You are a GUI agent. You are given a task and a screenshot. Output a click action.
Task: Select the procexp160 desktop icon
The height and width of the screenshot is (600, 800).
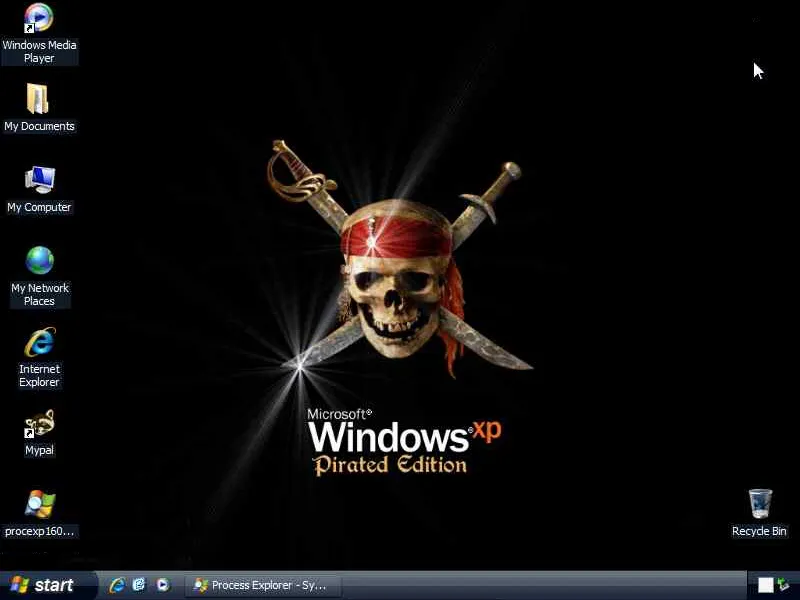[x=40, y=504]
